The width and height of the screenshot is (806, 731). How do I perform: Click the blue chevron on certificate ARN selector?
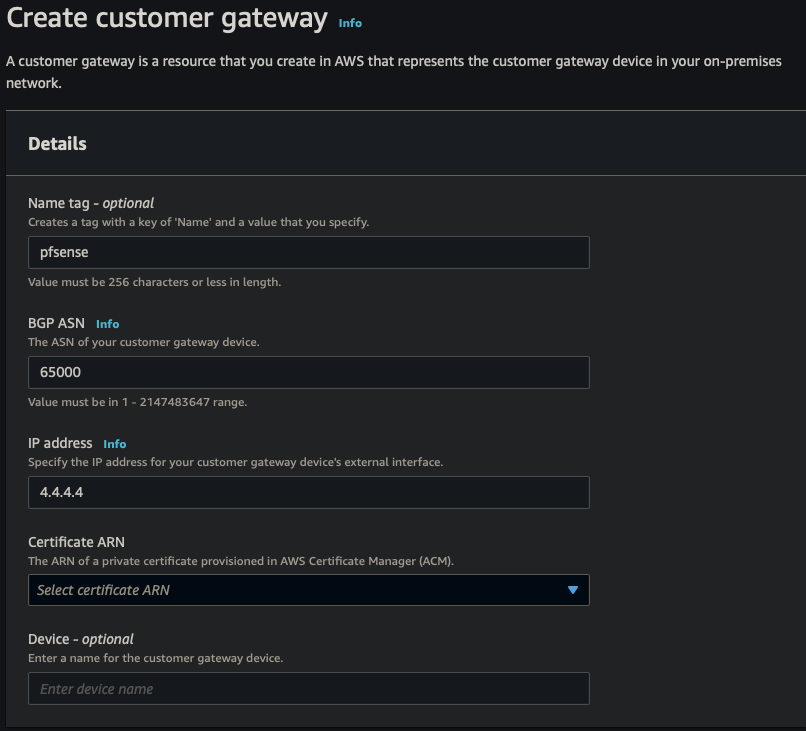[x=573, y=590]
